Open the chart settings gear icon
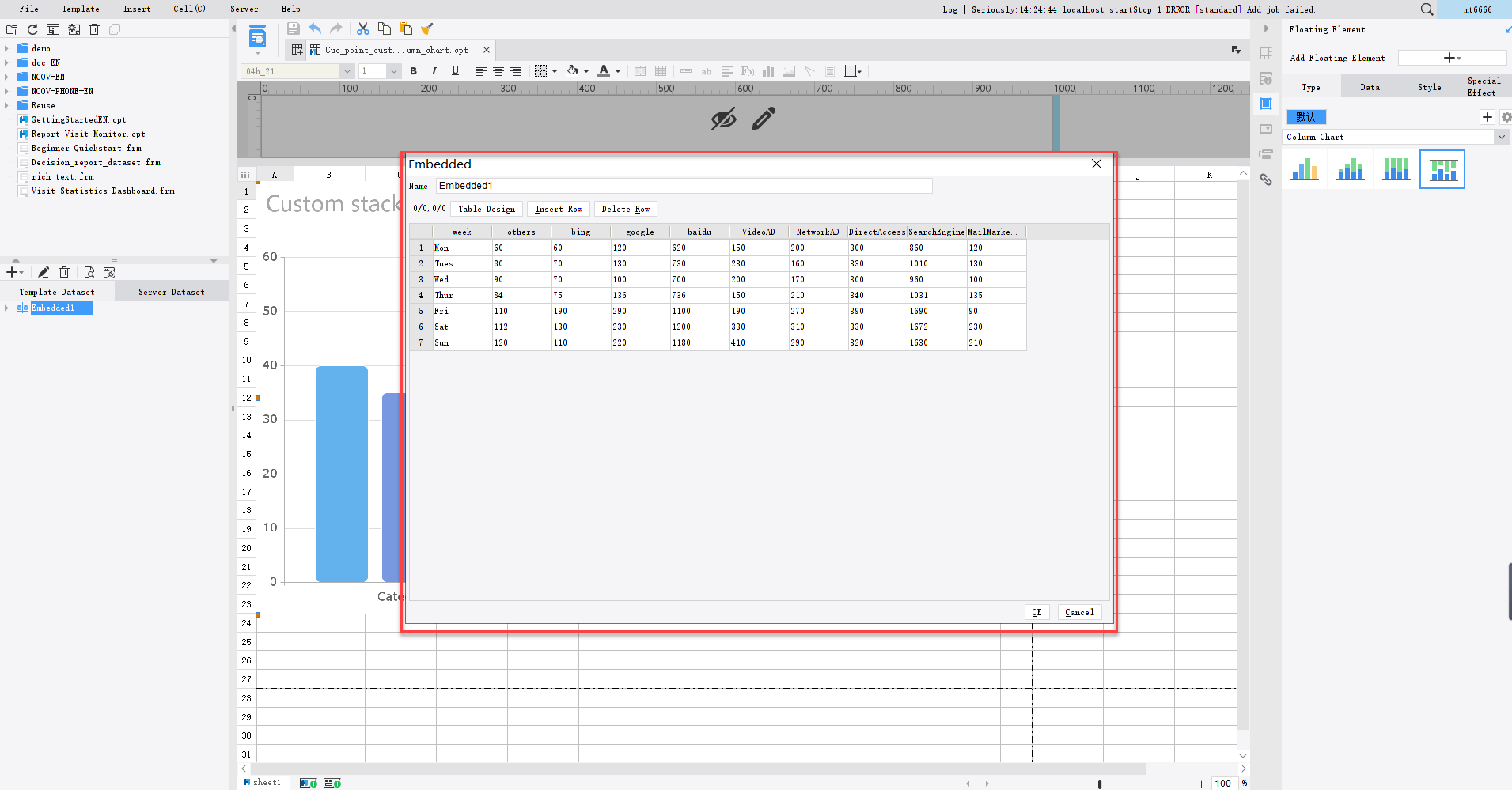 (1506, 117)
